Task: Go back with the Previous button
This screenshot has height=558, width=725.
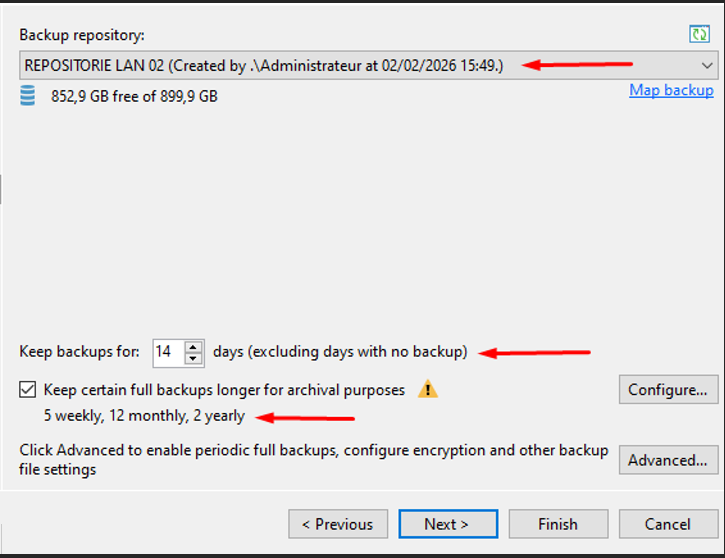Action: 338,524
